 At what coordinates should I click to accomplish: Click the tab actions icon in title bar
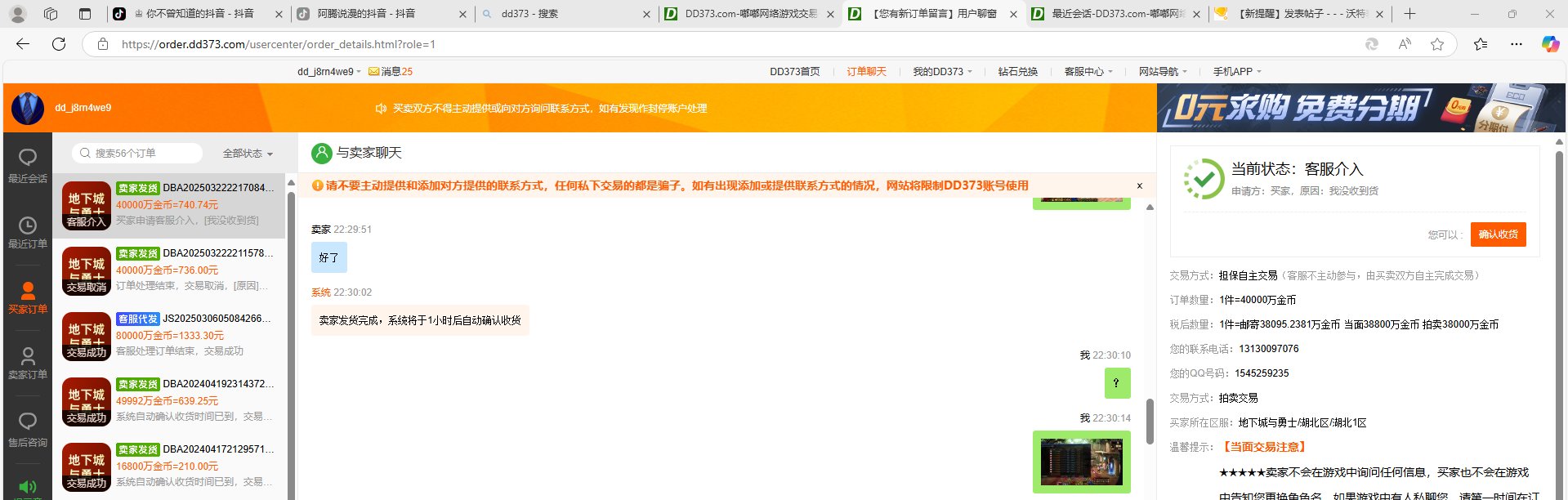tap(85, 14)
